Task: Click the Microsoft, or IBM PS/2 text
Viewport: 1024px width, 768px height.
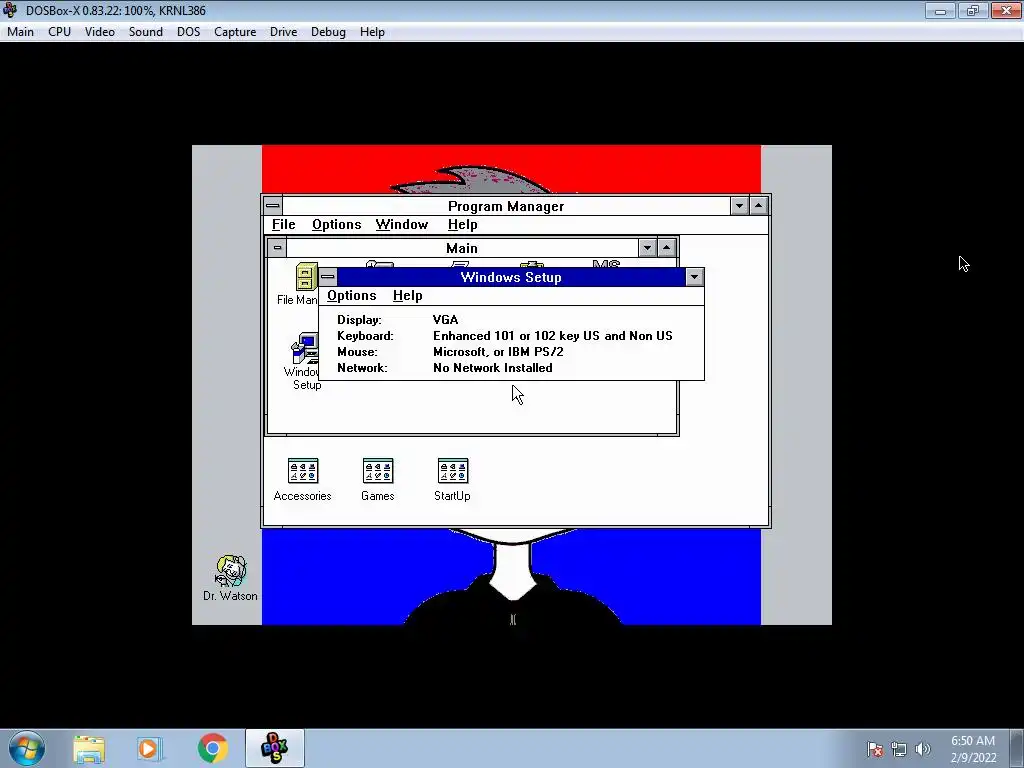Action: point(498,352)
